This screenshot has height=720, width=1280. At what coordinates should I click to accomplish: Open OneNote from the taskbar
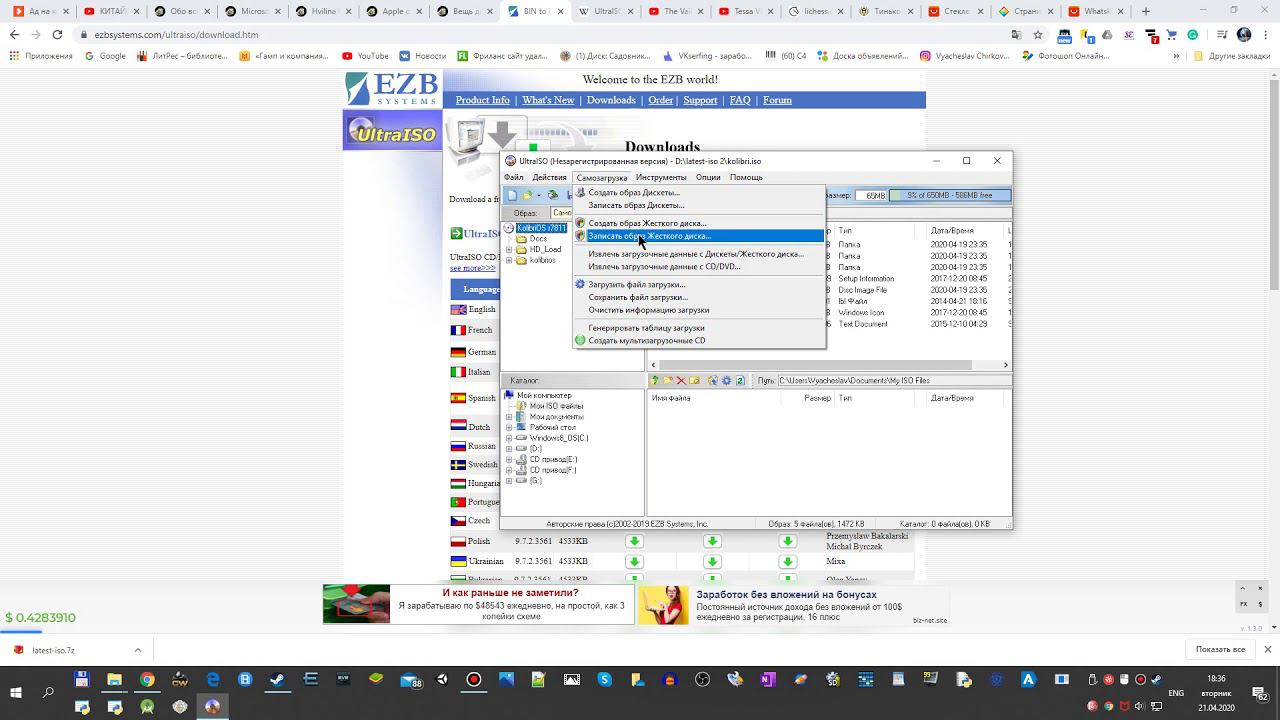point(768,680)
